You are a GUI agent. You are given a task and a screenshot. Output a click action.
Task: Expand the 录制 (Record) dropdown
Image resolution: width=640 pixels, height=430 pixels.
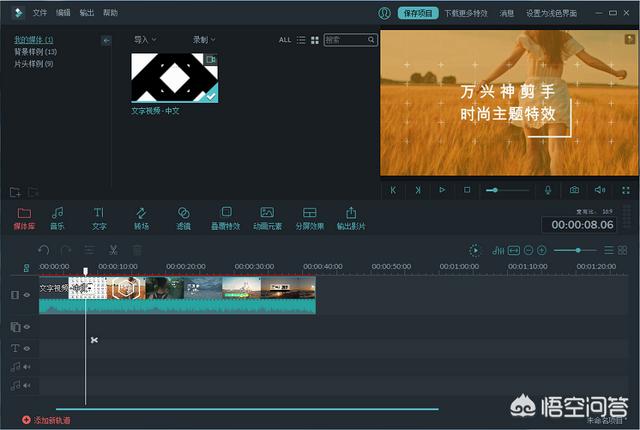coord(203,40)
